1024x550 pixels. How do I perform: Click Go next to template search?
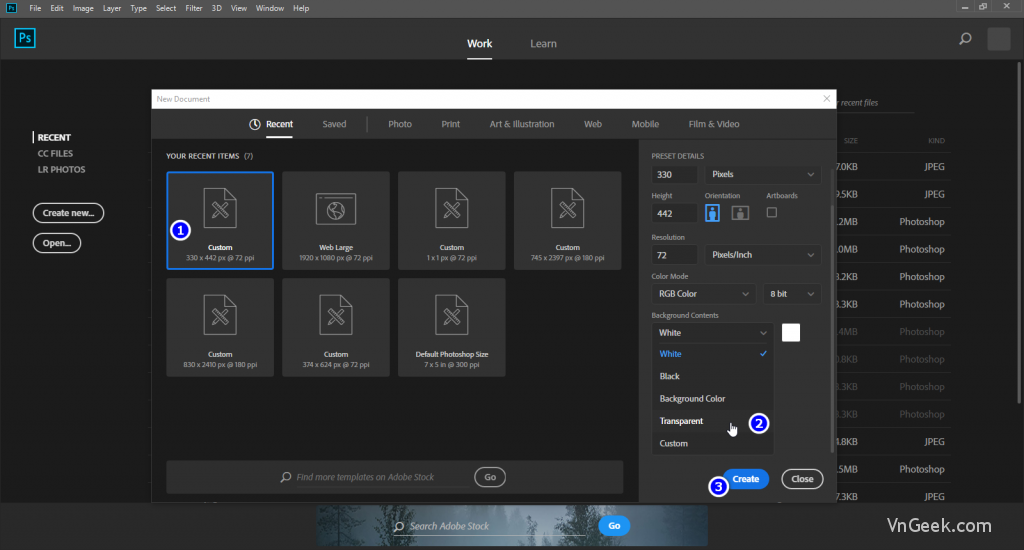(x=490, y=477)
